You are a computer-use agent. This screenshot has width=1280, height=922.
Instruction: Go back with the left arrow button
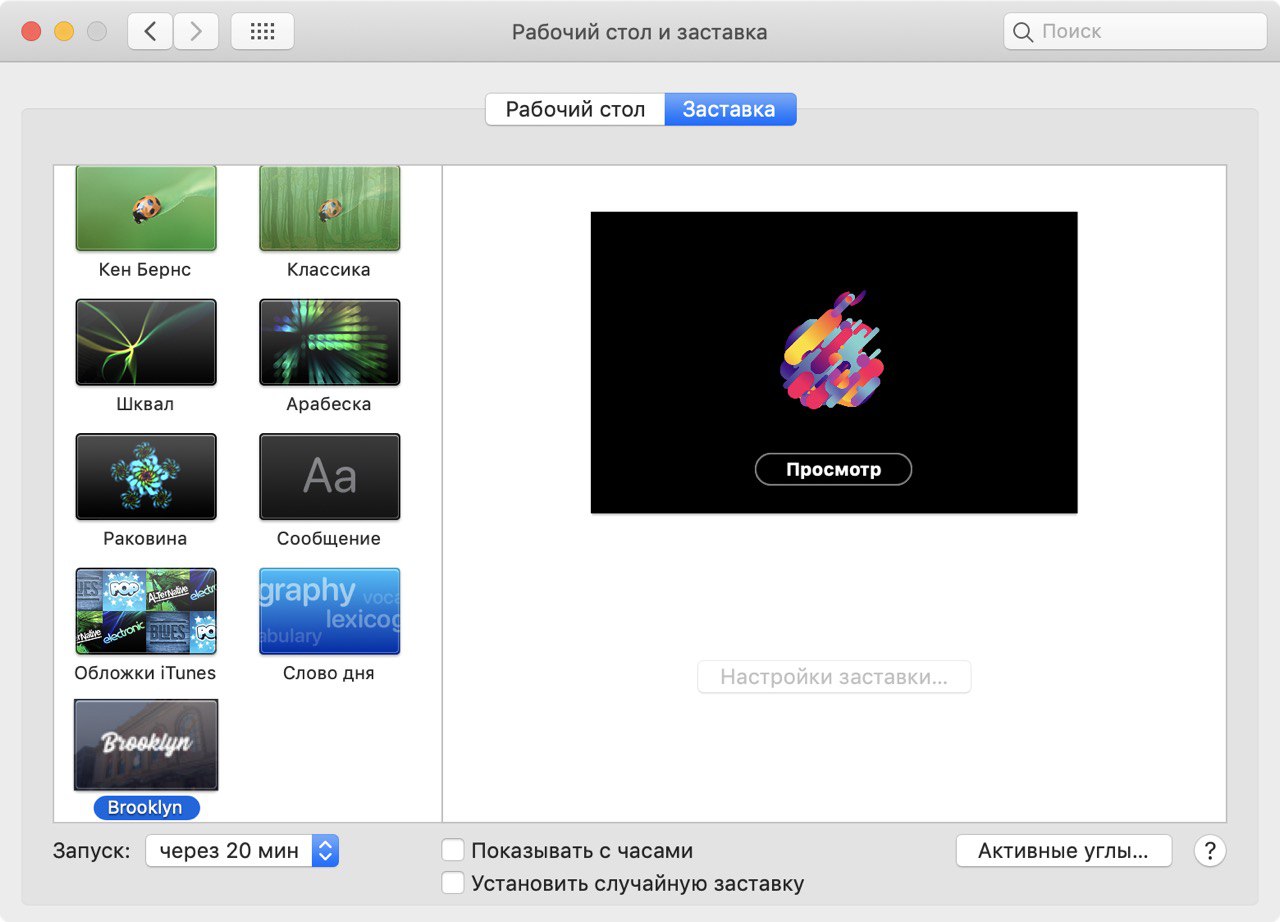tap(150, 32)
